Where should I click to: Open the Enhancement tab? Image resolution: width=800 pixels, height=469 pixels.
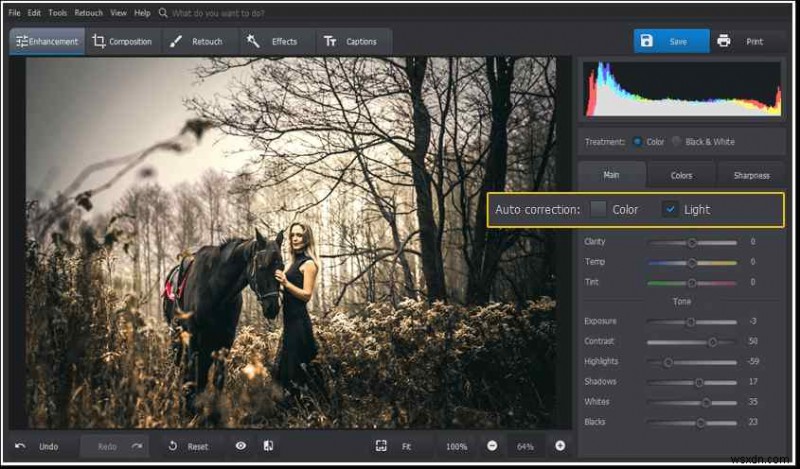(47, 41)
